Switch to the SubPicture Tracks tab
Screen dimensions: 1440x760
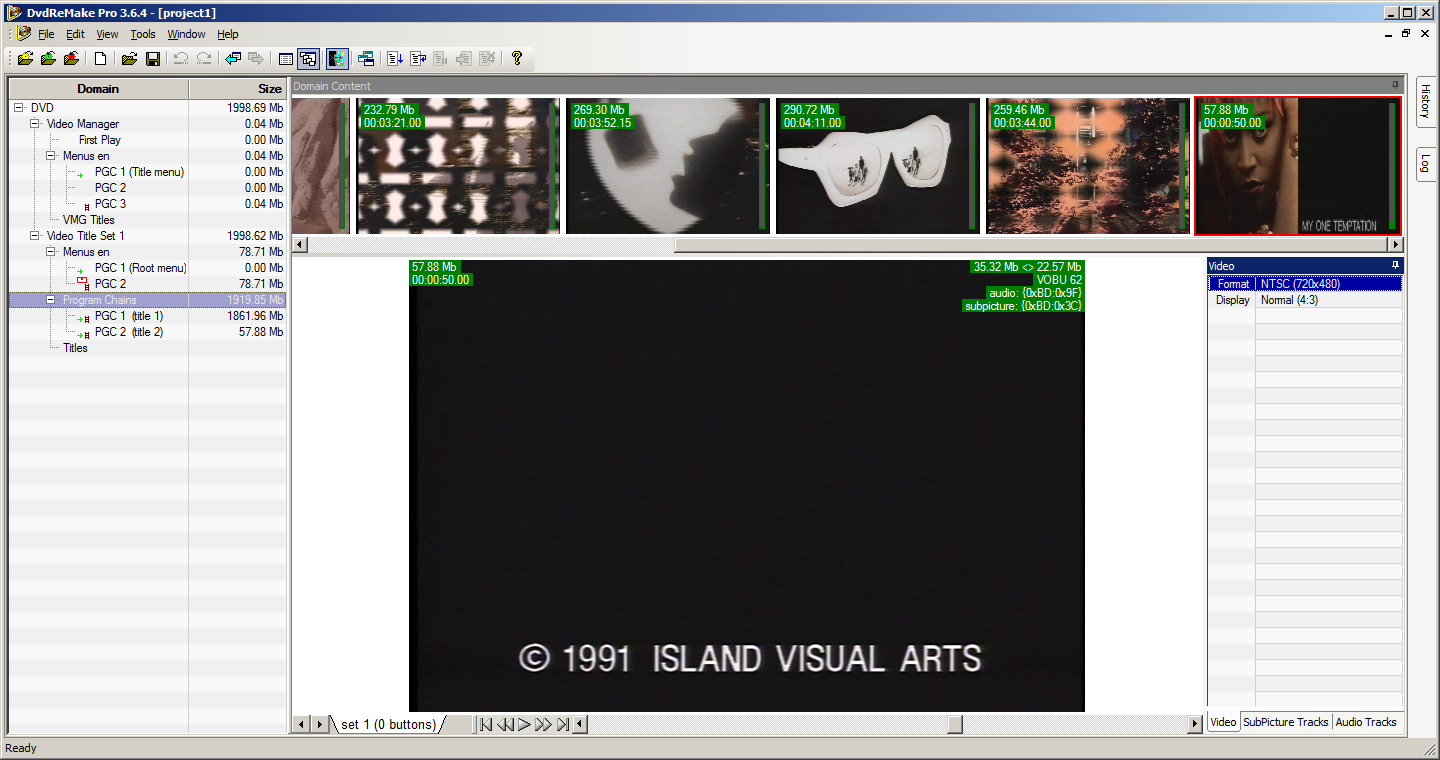[x=1286, y=722]
